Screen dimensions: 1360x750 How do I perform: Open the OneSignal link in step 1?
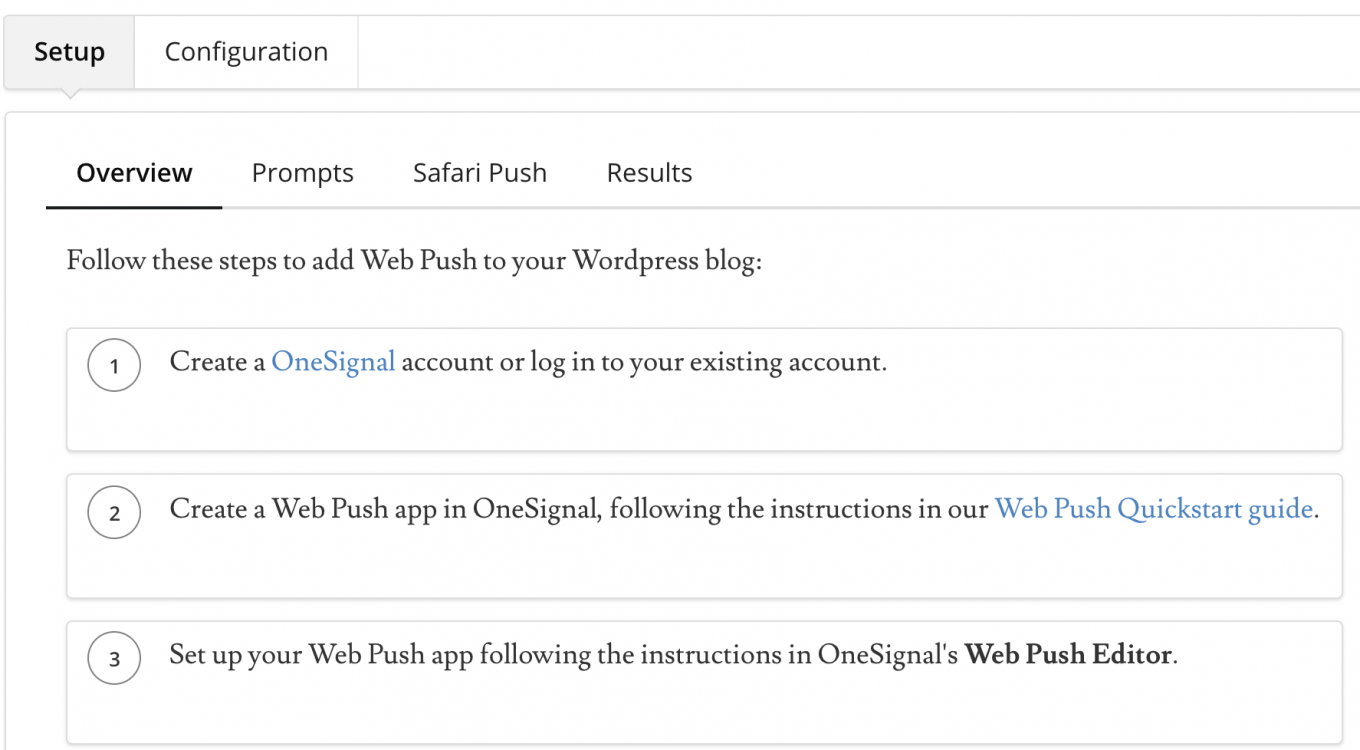[x=333, y=361]
